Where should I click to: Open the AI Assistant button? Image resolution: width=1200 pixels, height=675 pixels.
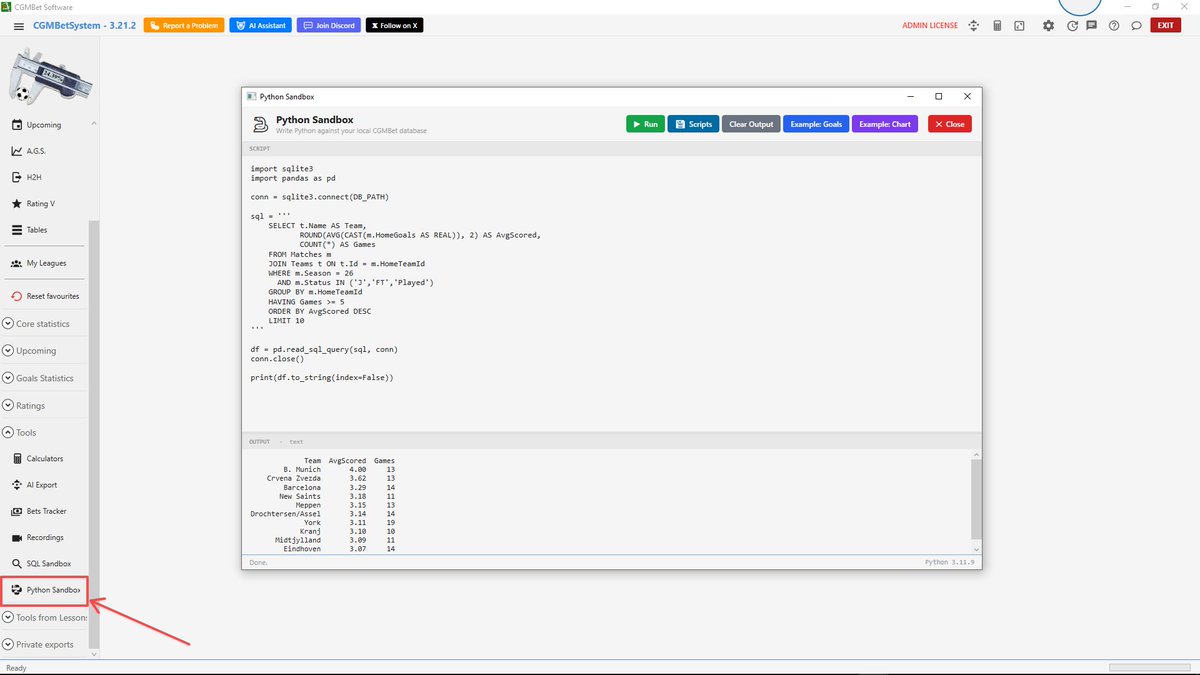(260, 25)
